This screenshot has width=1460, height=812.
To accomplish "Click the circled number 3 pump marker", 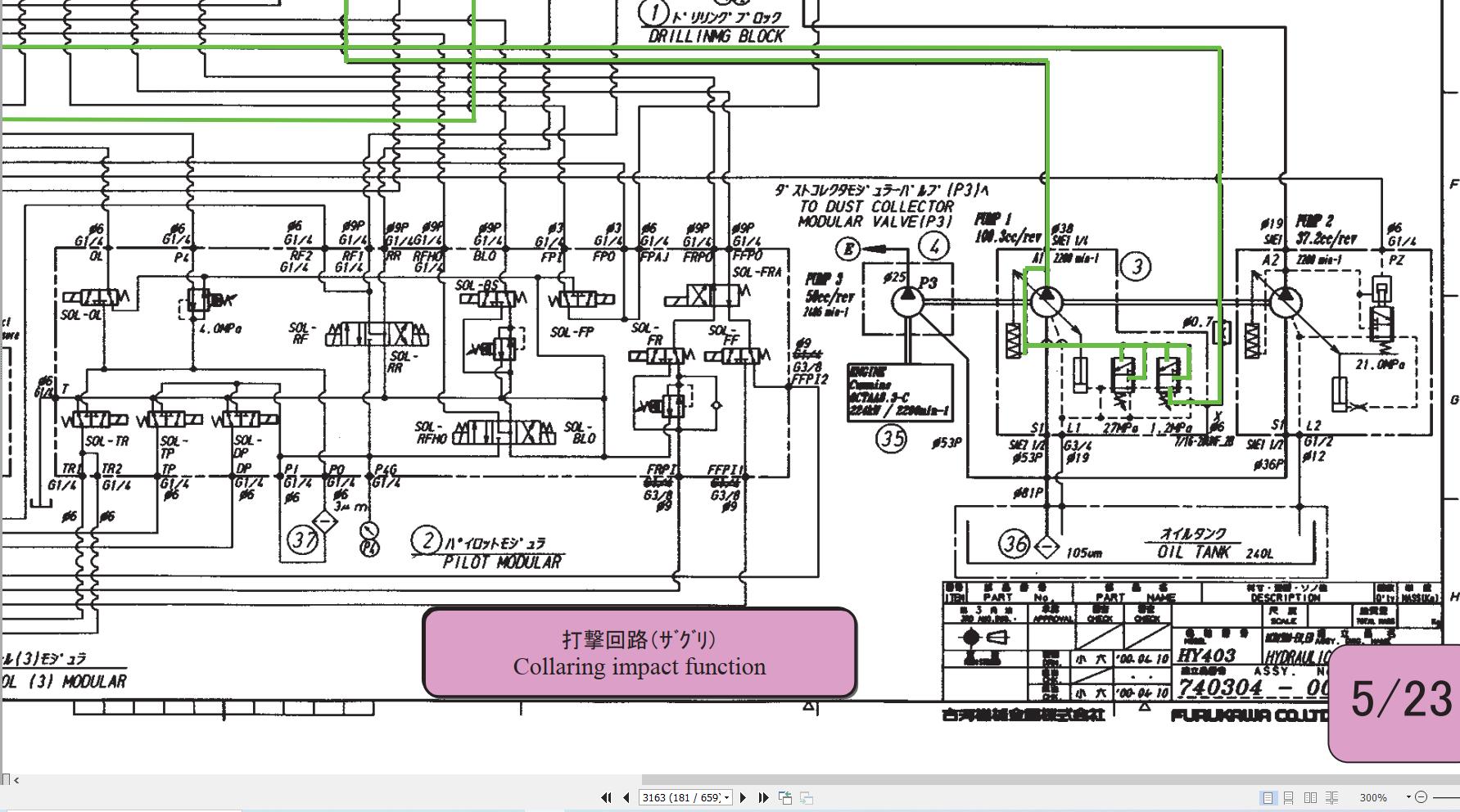I will [1136, 266].
